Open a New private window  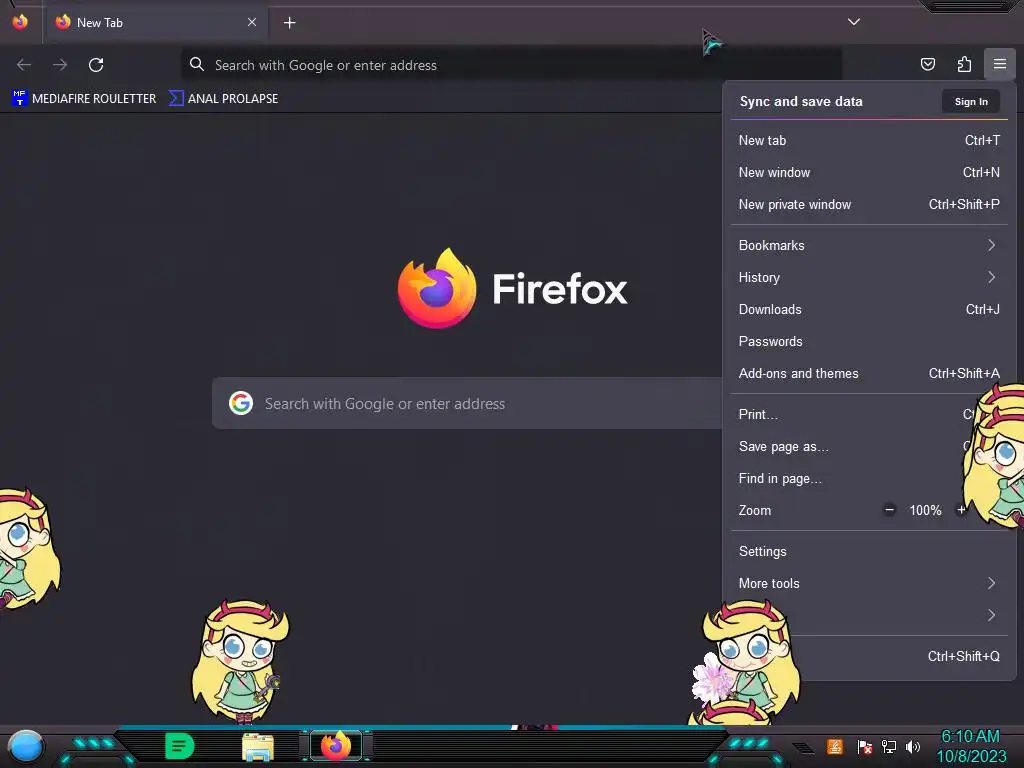(x=869, y=204)
